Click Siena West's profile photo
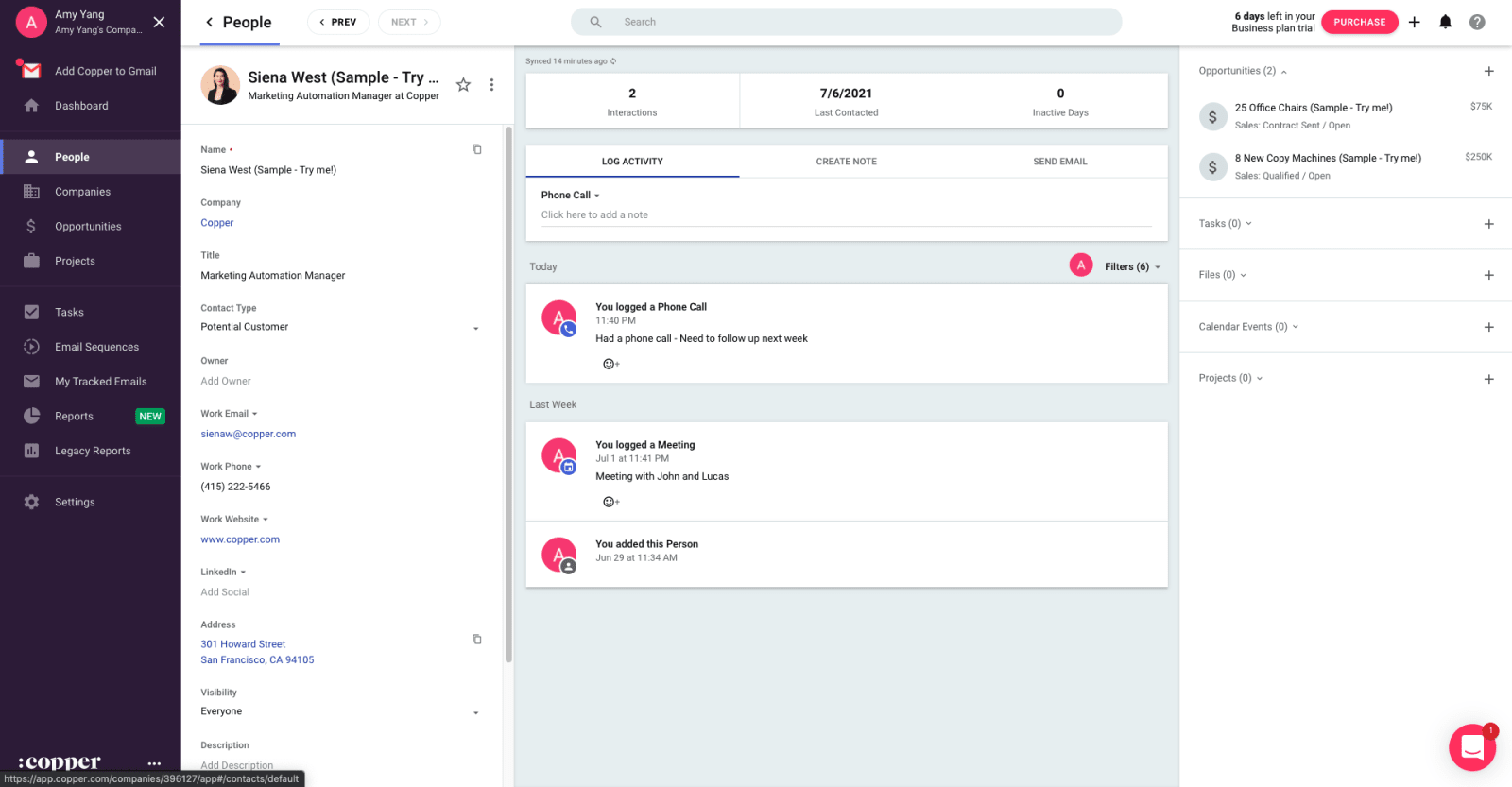1512x787 pixels. point(220,85)
